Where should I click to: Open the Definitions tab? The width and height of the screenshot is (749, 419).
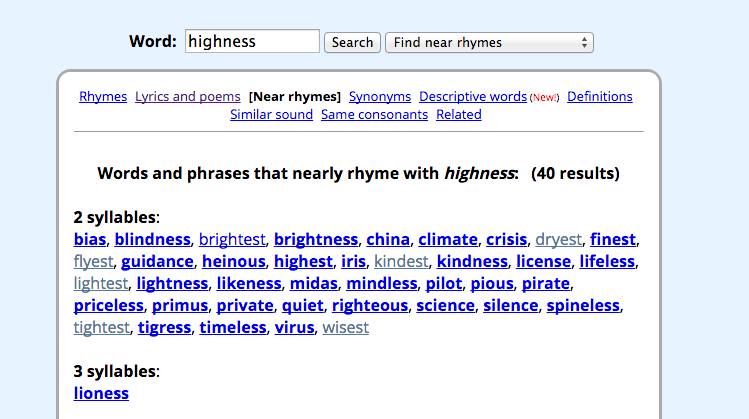click(x=599, y=96)
